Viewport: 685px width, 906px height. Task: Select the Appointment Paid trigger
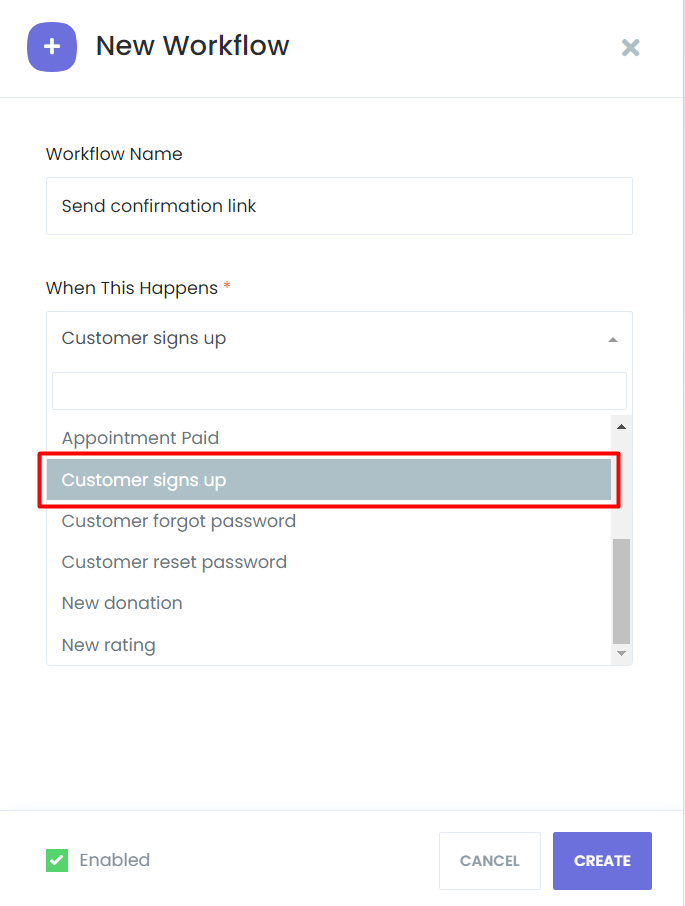pyautogui.click(x=140, y=438)
